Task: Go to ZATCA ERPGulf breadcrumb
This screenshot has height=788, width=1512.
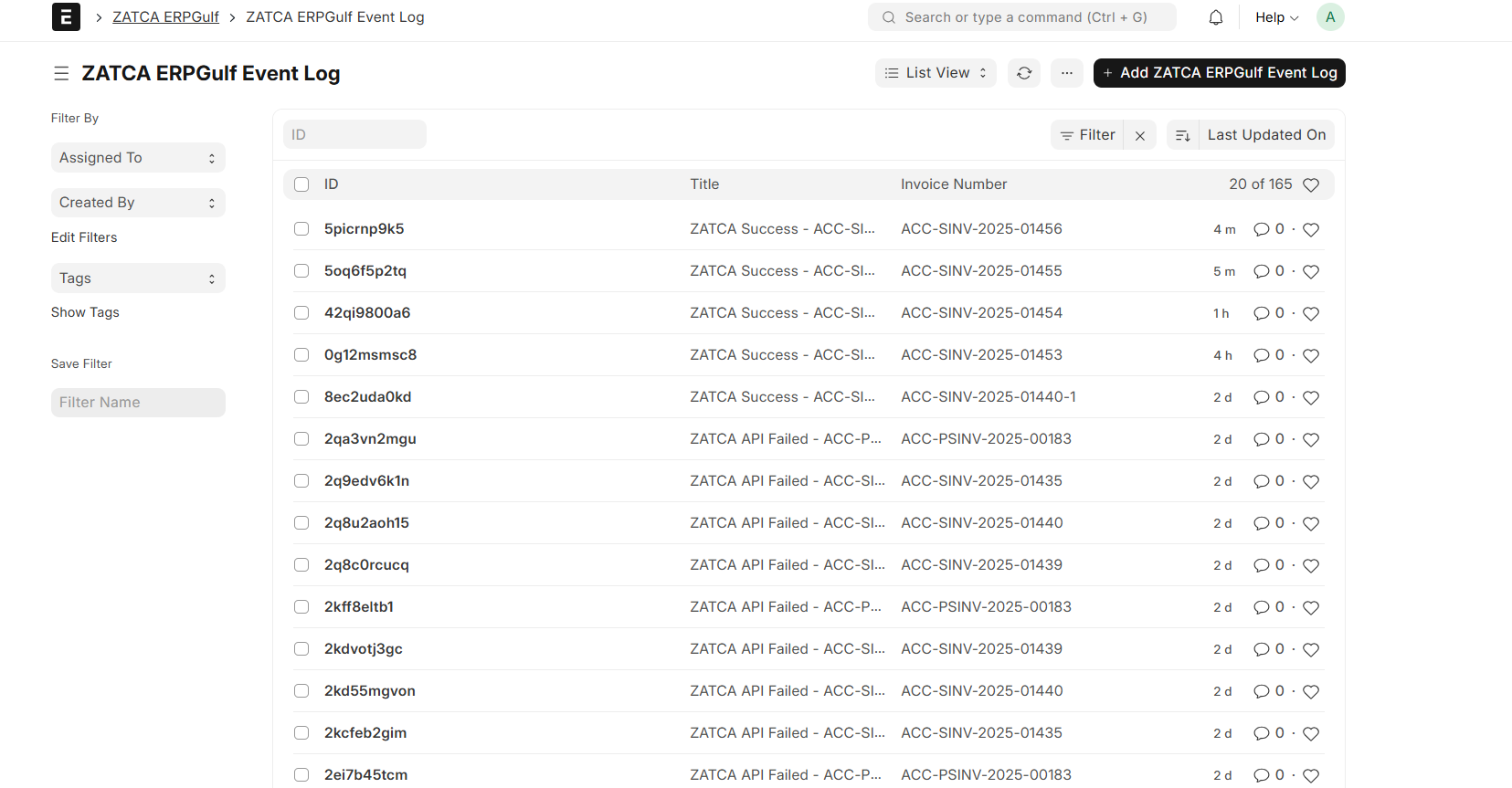Action: [x=165, y=17]
